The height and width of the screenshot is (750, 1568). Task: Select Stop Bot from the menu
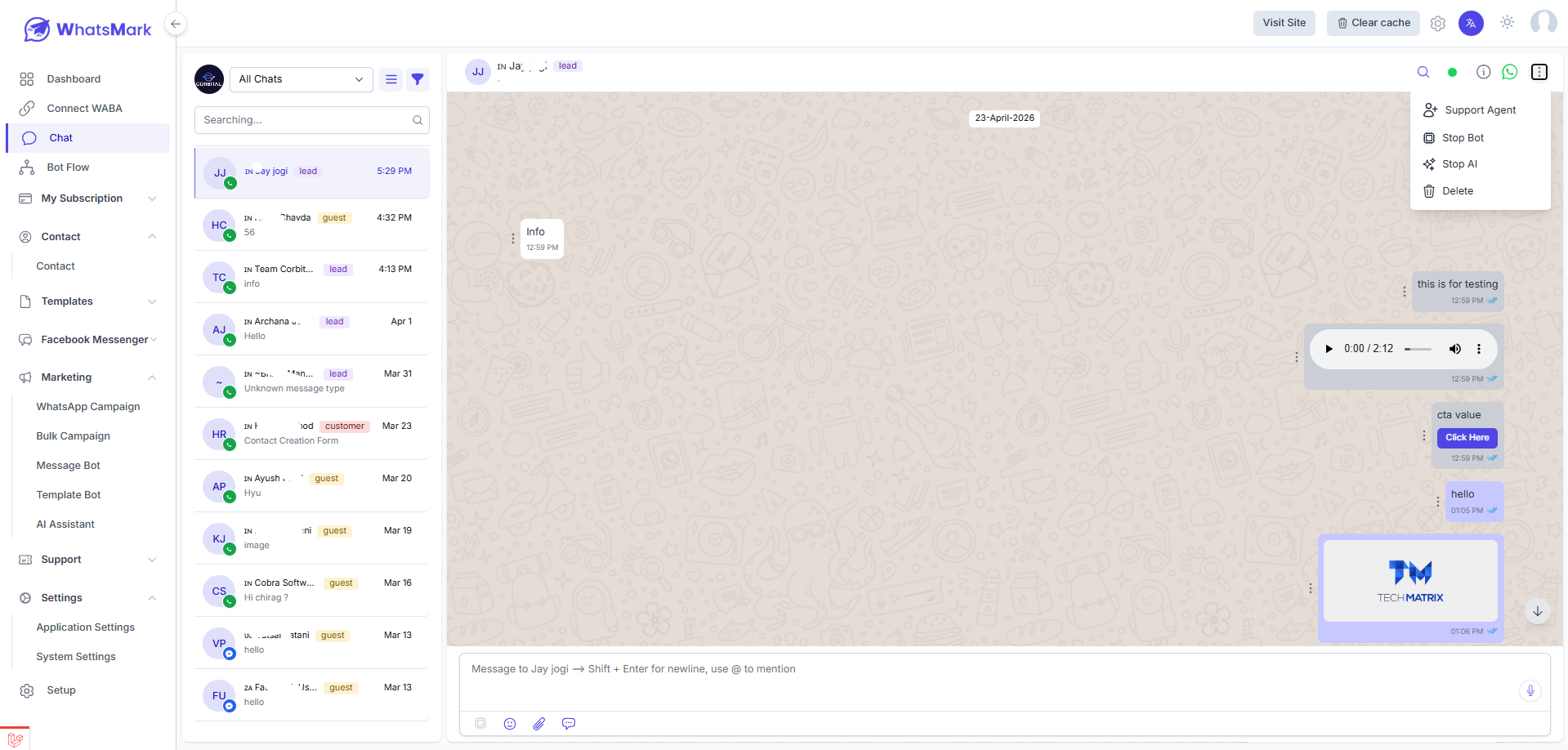(1463, 138)
